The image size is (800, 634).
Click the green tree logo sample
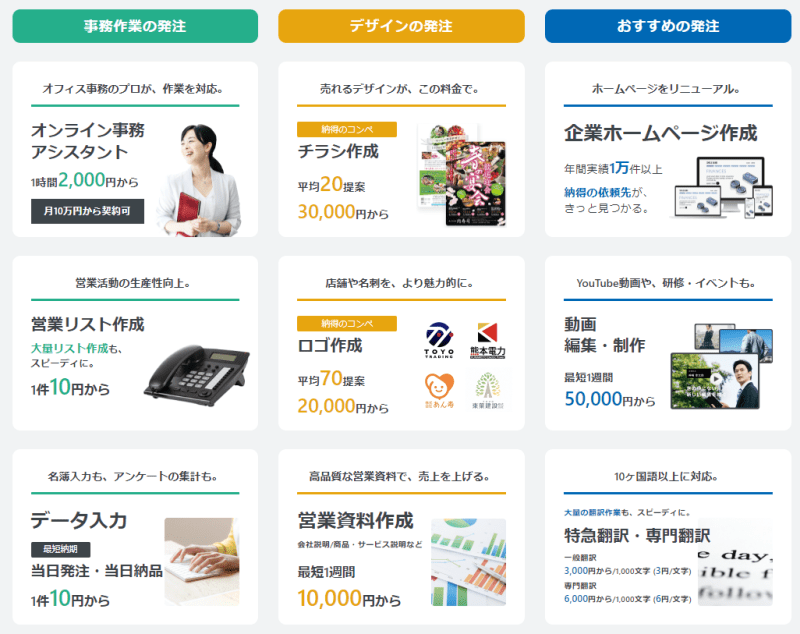488,391
